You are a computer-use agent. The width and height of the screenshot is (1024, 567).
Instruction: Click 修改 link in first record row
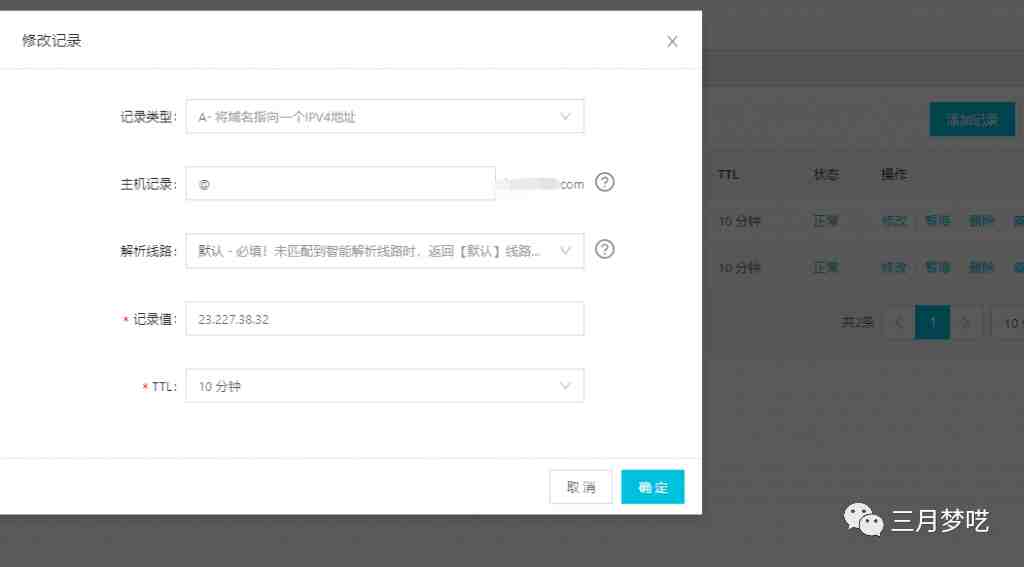894,221
